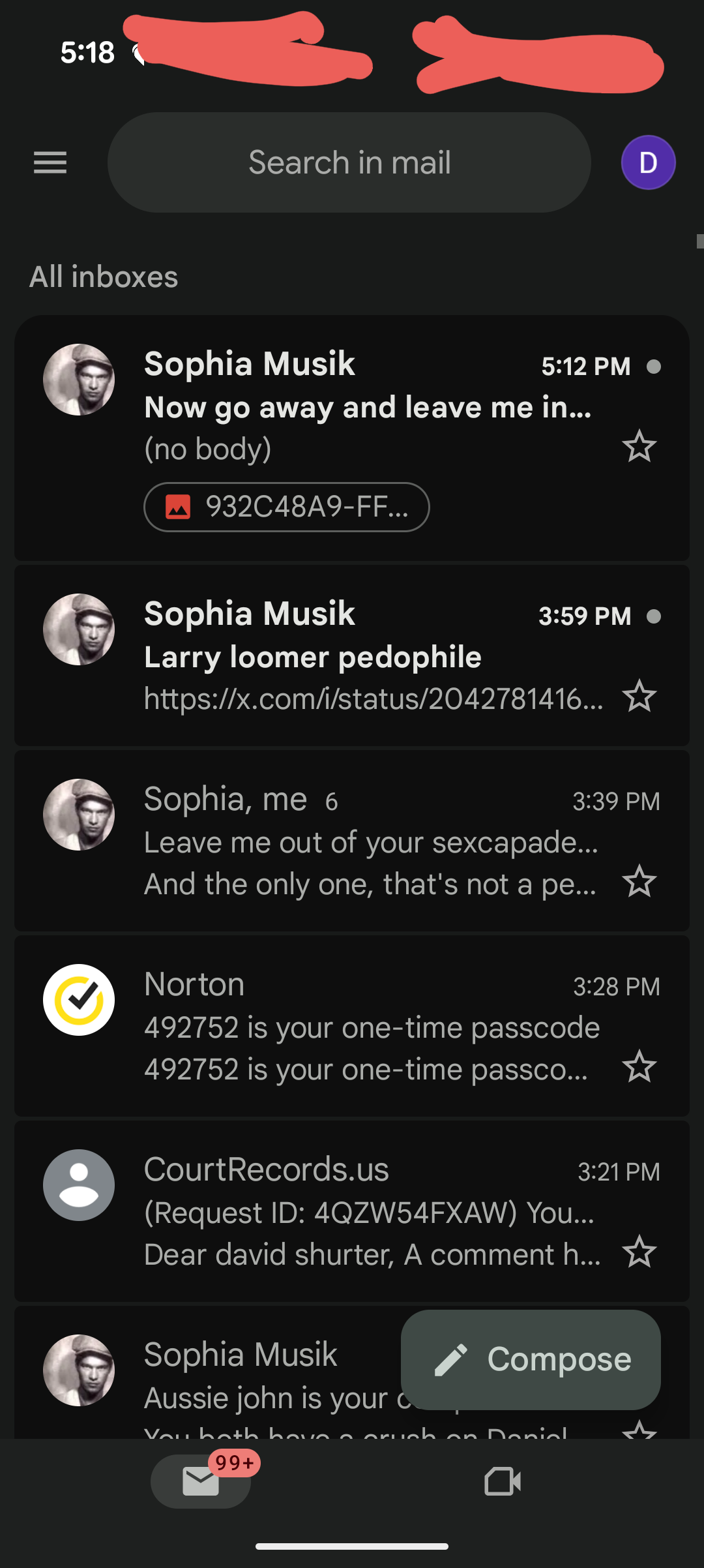Open the email titled Larry loomer
Image resolution: width=704 pixels, height=1568 pixels.
point(372,657)
